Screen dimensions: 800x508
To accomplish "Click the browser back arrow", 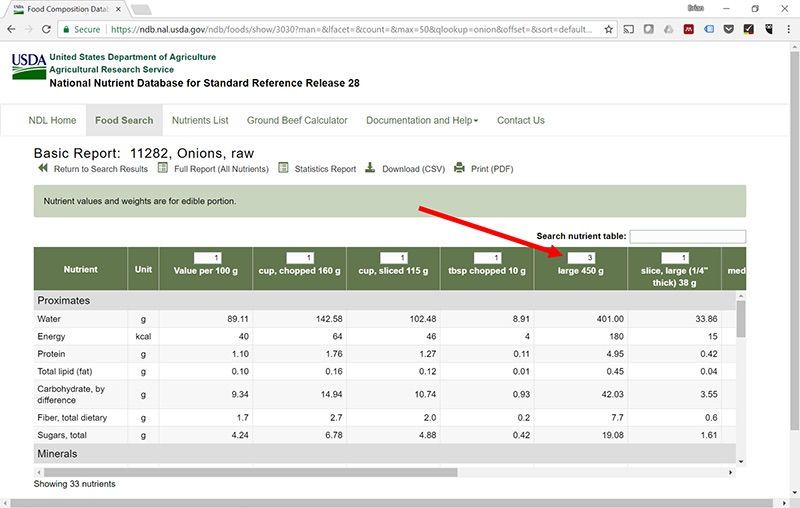I will coord(11,30).
